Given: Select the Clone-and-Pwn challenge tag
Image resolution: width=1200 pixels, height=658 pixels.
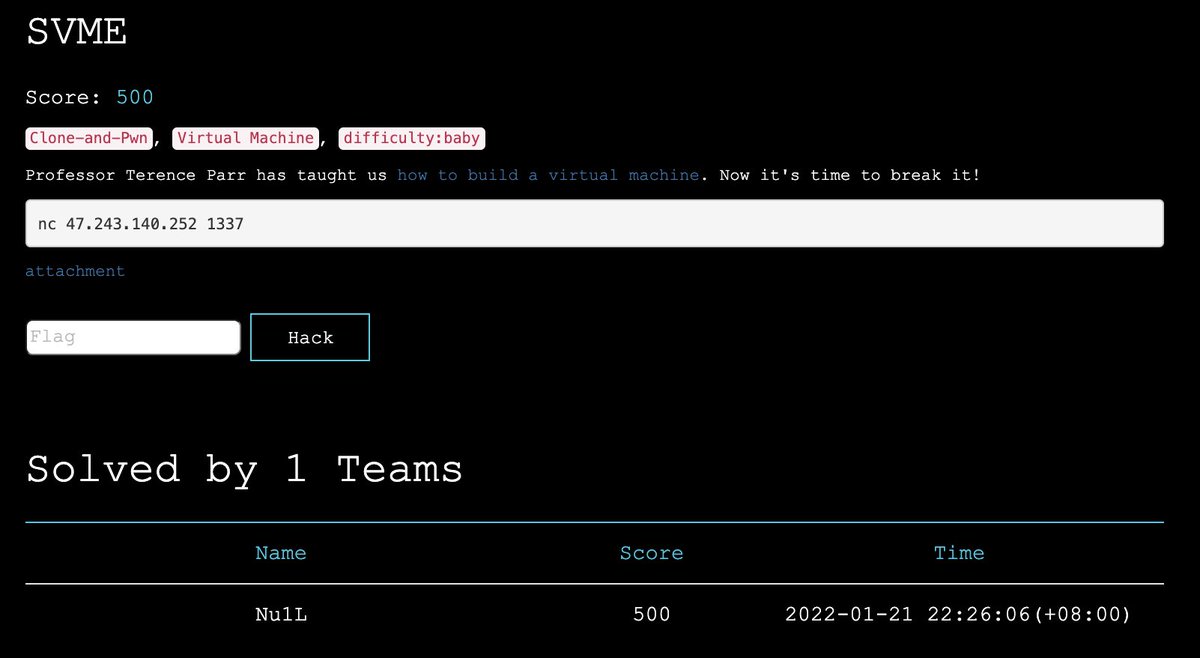Looking at the screenshot, I should [88, 138].
